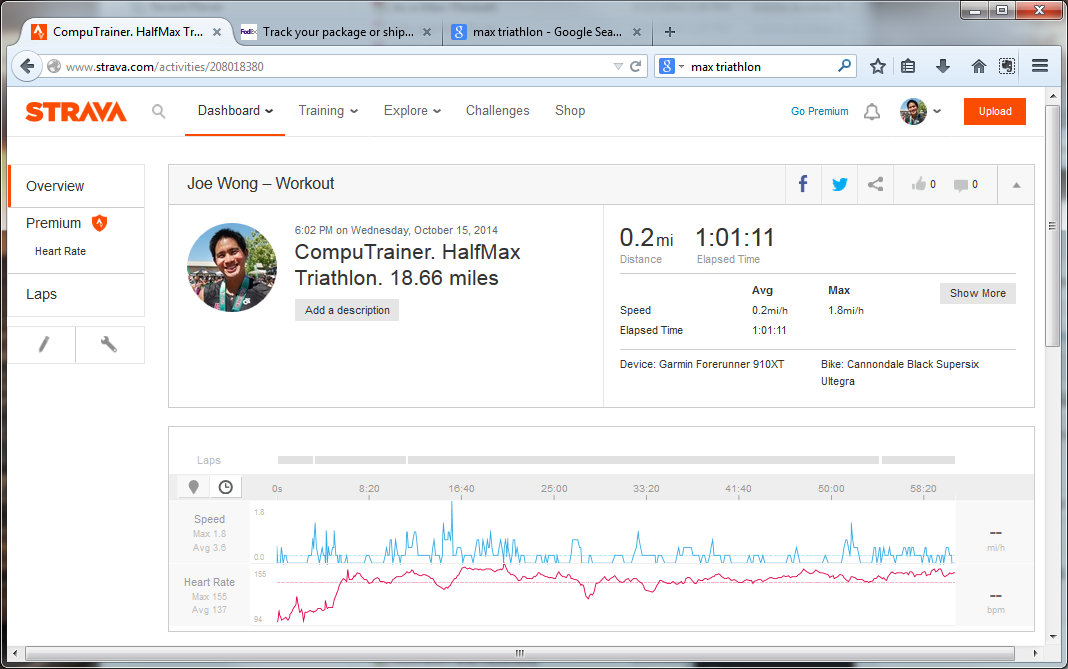Viewport: 1068px width, 669px height.
Task: Edit the activity with the pencil icon
Action: (x=42, y=345)
